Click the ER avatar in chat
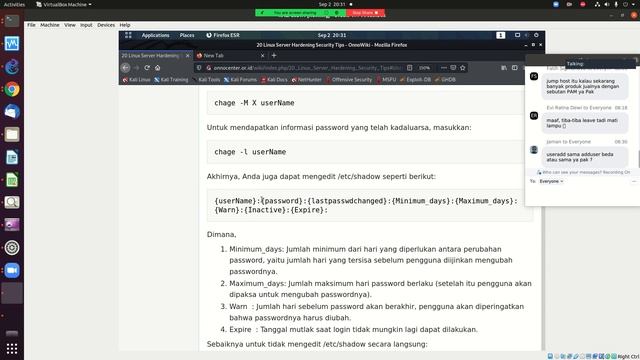Image resolution: width=640 pixels, height=360 pixels. 534,116
